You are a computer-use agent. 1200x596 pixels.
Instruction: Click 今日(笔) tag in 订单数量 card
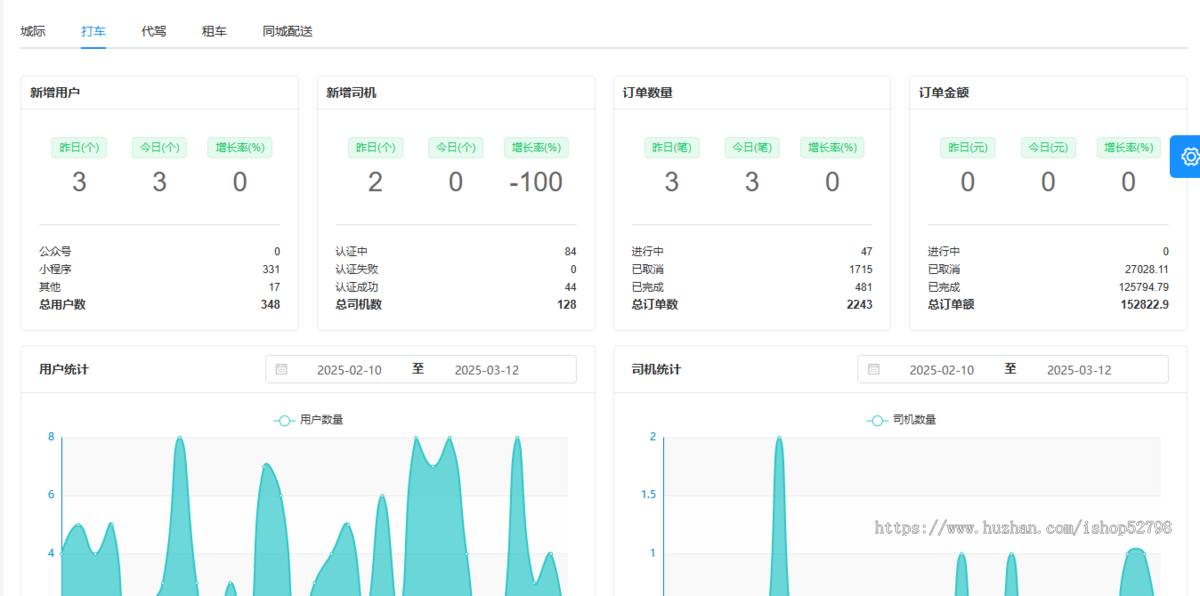tap(751, 147)
